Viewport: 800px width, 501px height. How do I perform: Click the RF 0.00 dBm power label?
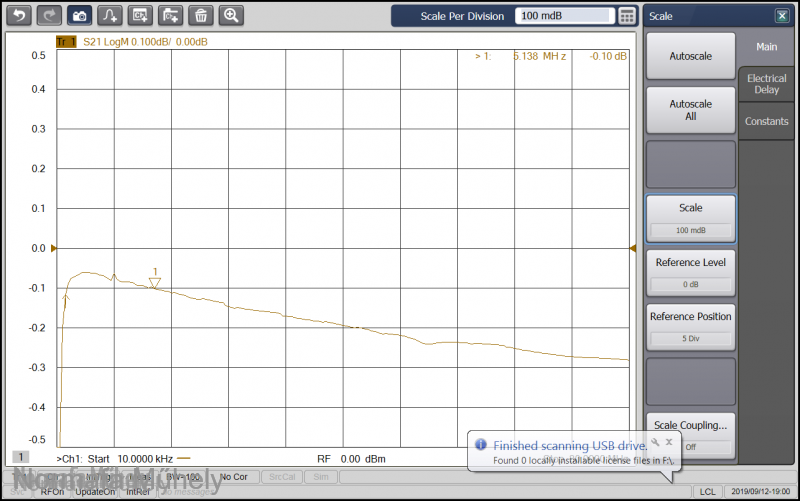[351, 459]
